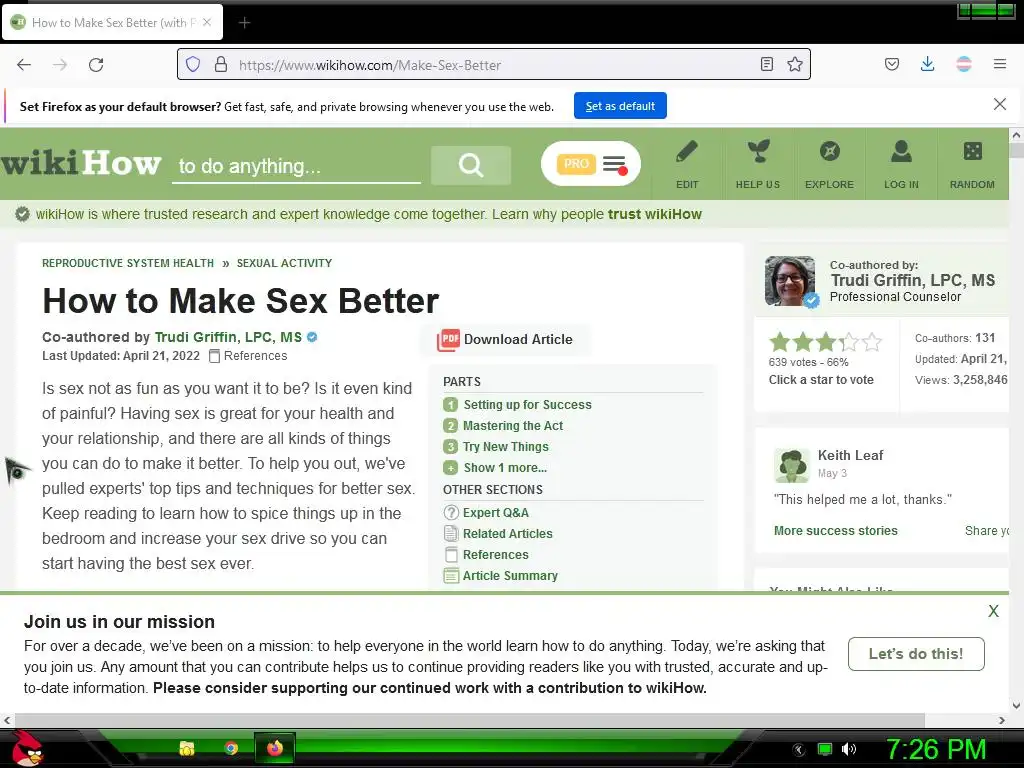Launch Chrome from the taskbar
The height and width of the screenshot is (768, 1024).
pyautogui.click(x=231, y=748)
